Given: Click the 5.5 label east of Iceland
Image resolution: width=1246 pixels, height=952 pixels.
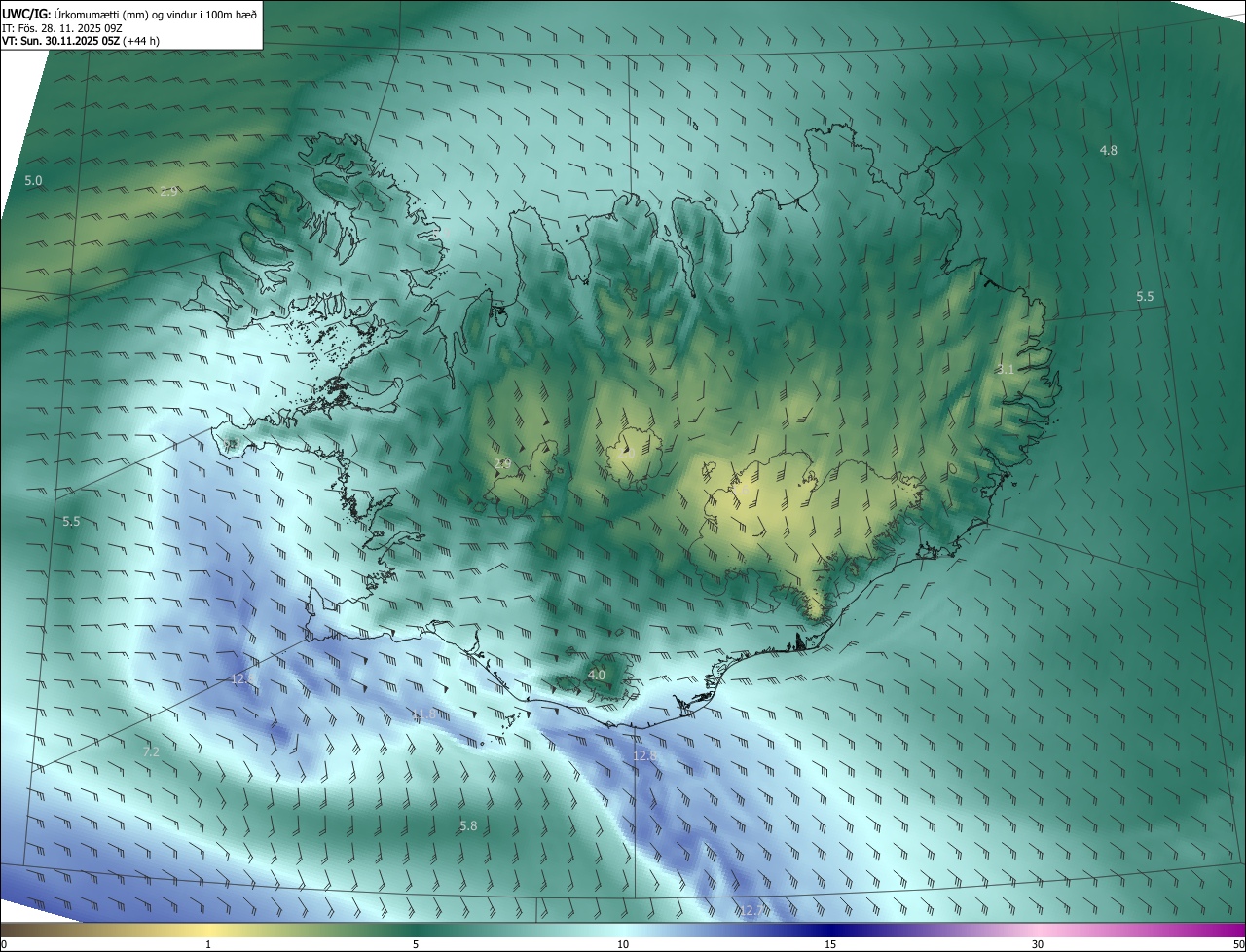Looking at the screenshot, I should pos(1145,297).
